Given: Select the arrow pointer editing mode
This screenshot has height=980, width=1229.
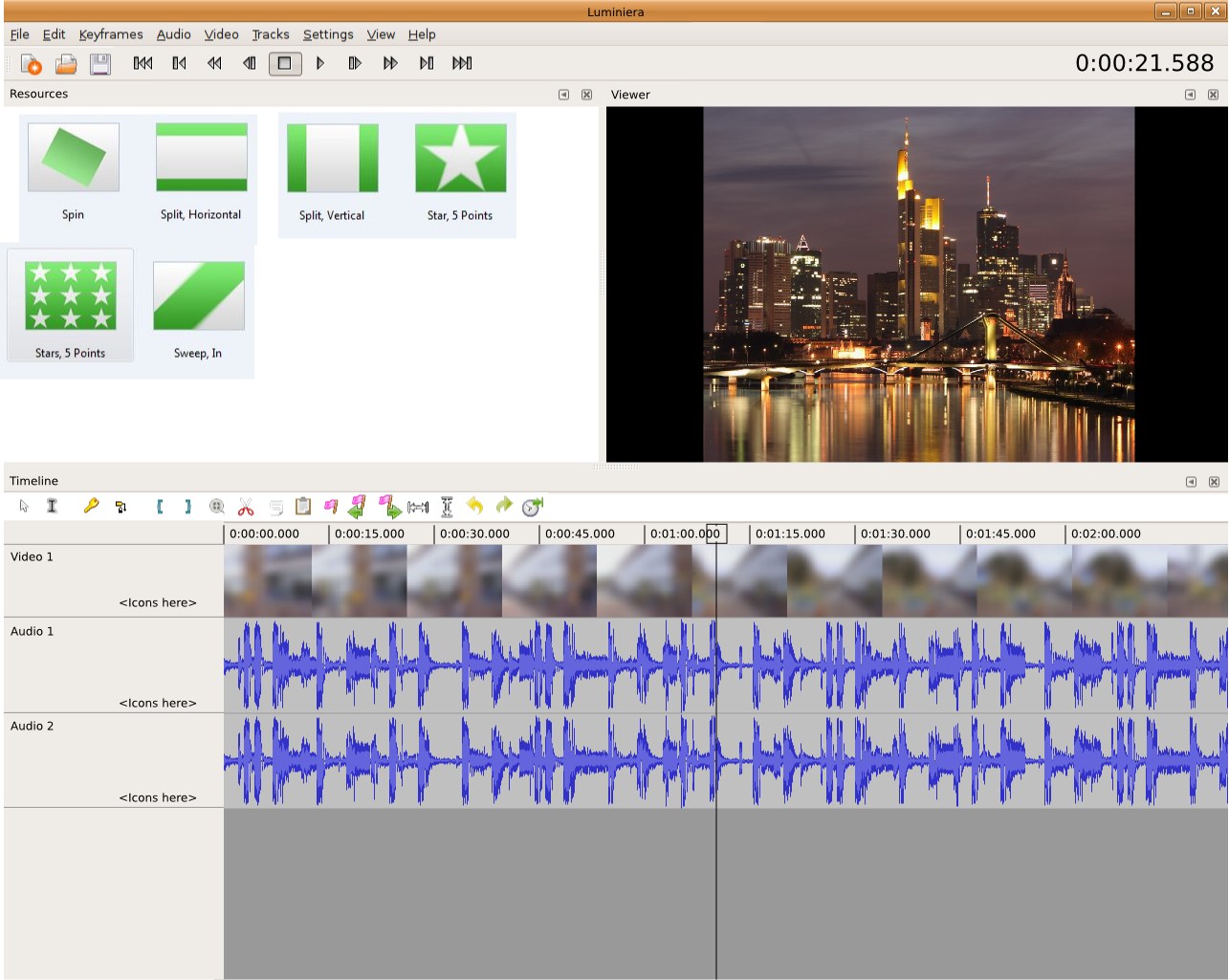Looking at the screenshot, I should point(24,507).
